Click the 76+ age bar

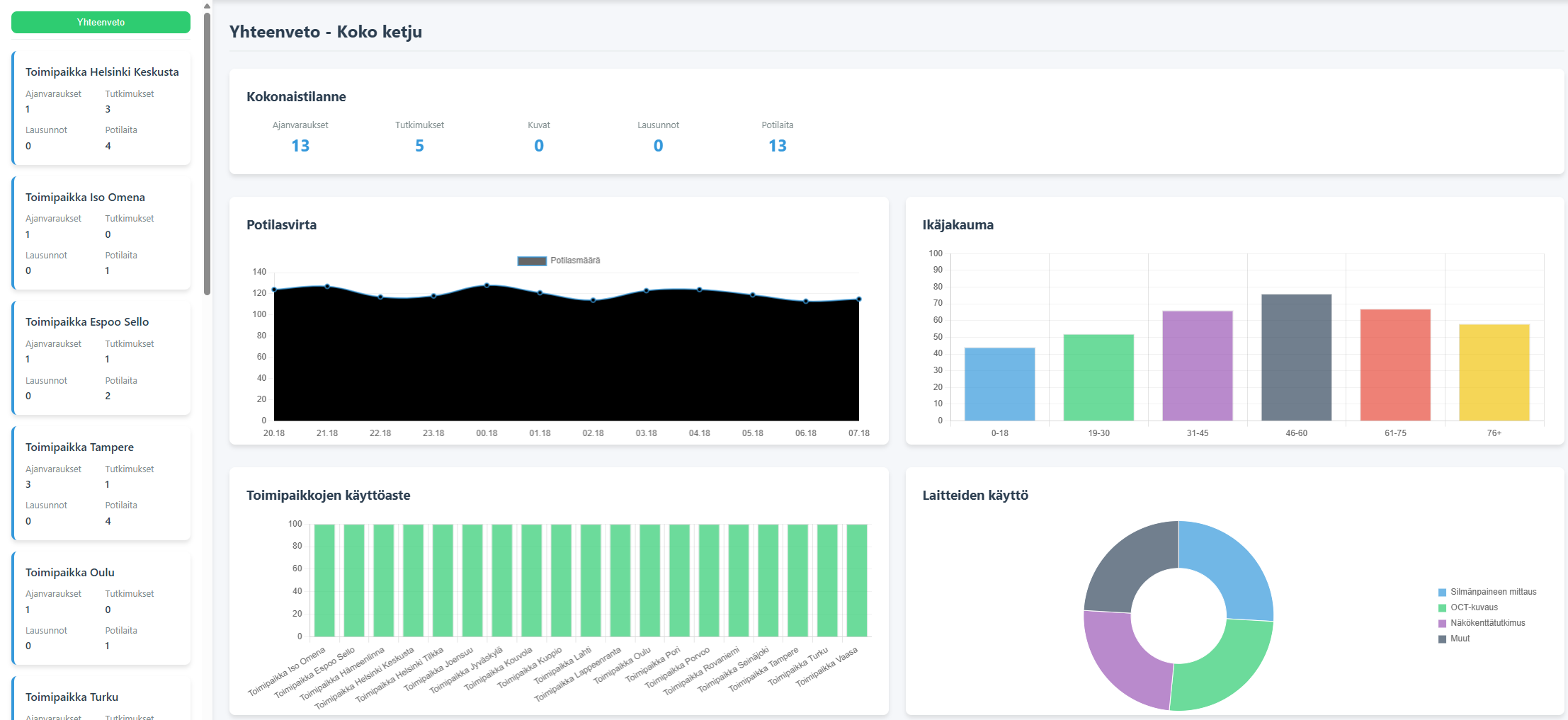(x=1494, y=372)
